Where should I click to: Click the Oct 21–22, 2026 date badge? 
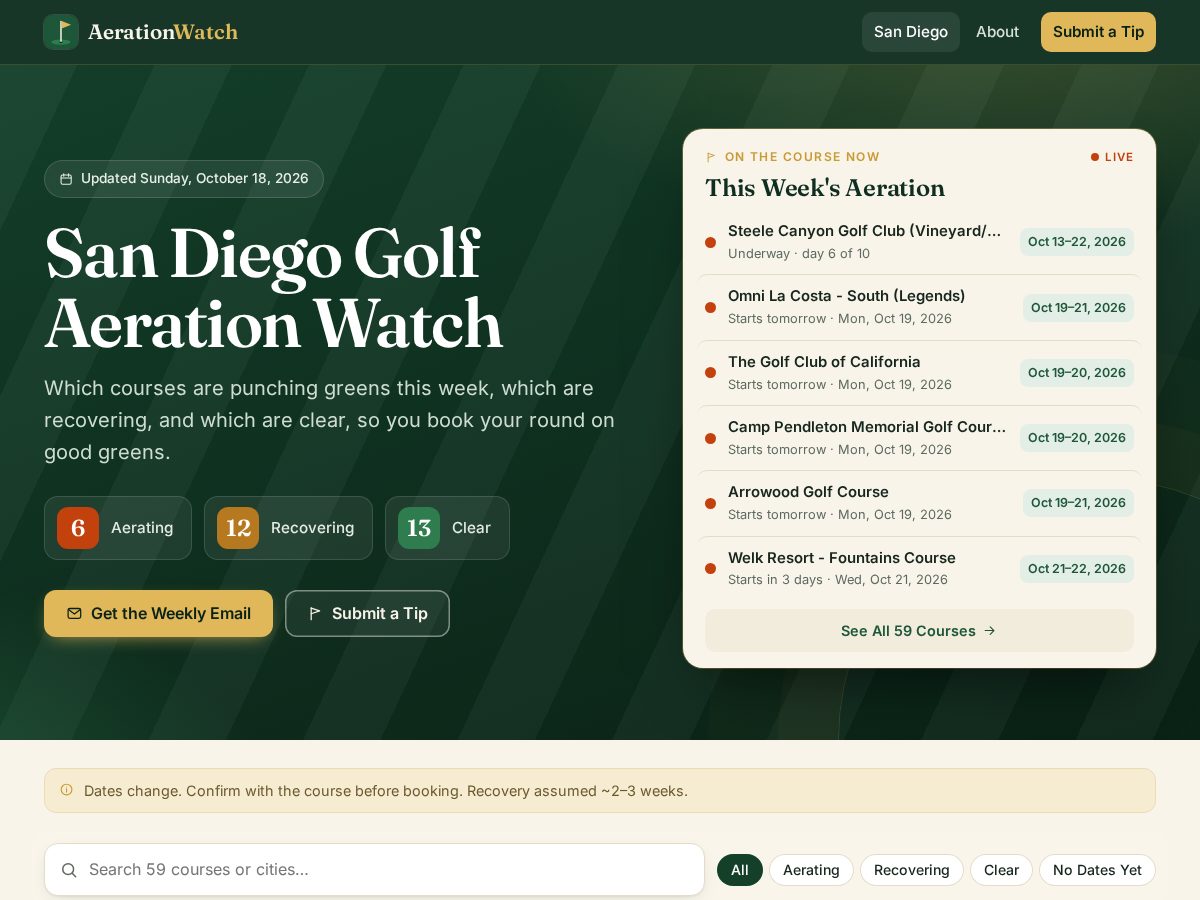(1077, 568)
